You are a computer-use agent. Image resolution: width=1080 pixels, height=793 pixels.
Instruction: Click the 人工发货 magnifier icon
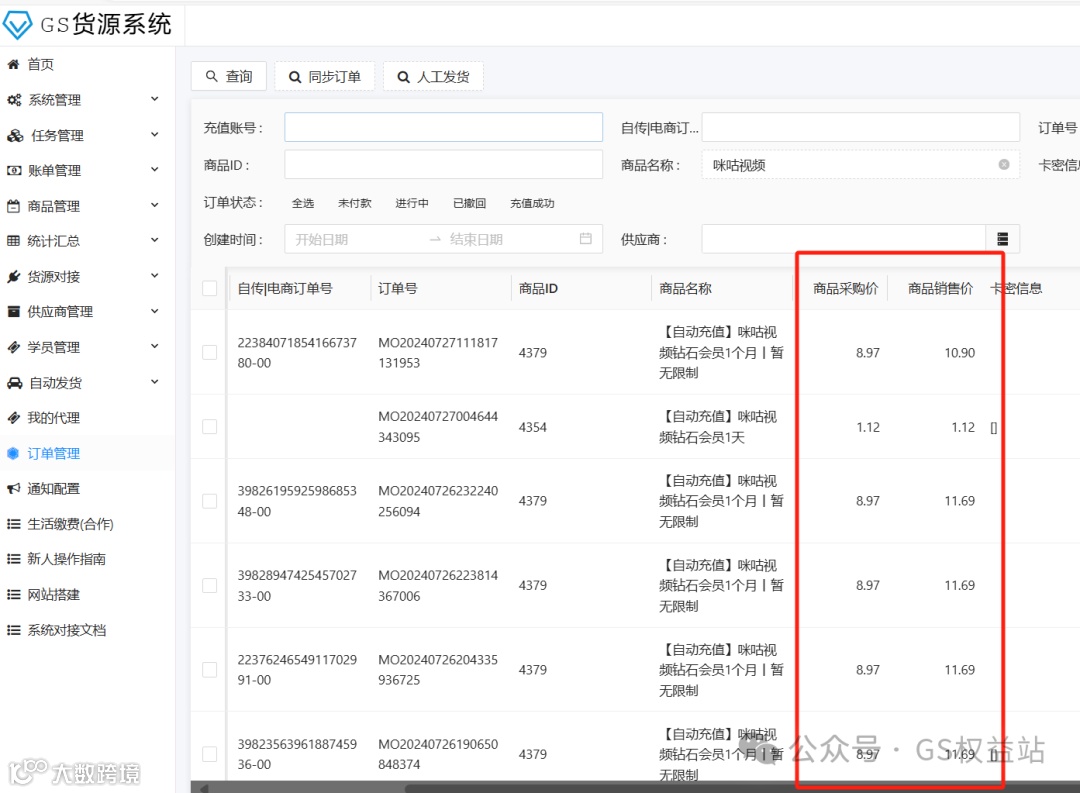(x=404, y=76)
